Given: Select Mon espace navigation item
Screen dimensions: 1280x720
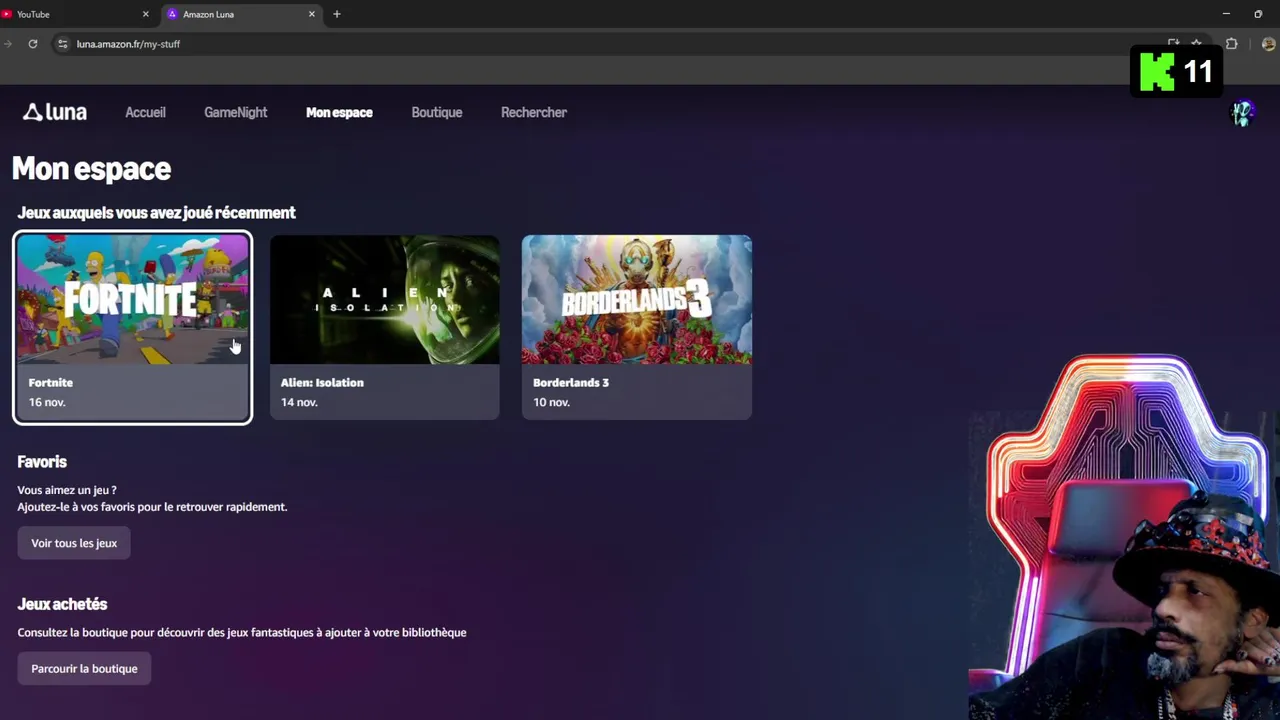Looking at the screenshot, I should click(x=339, y=112).
